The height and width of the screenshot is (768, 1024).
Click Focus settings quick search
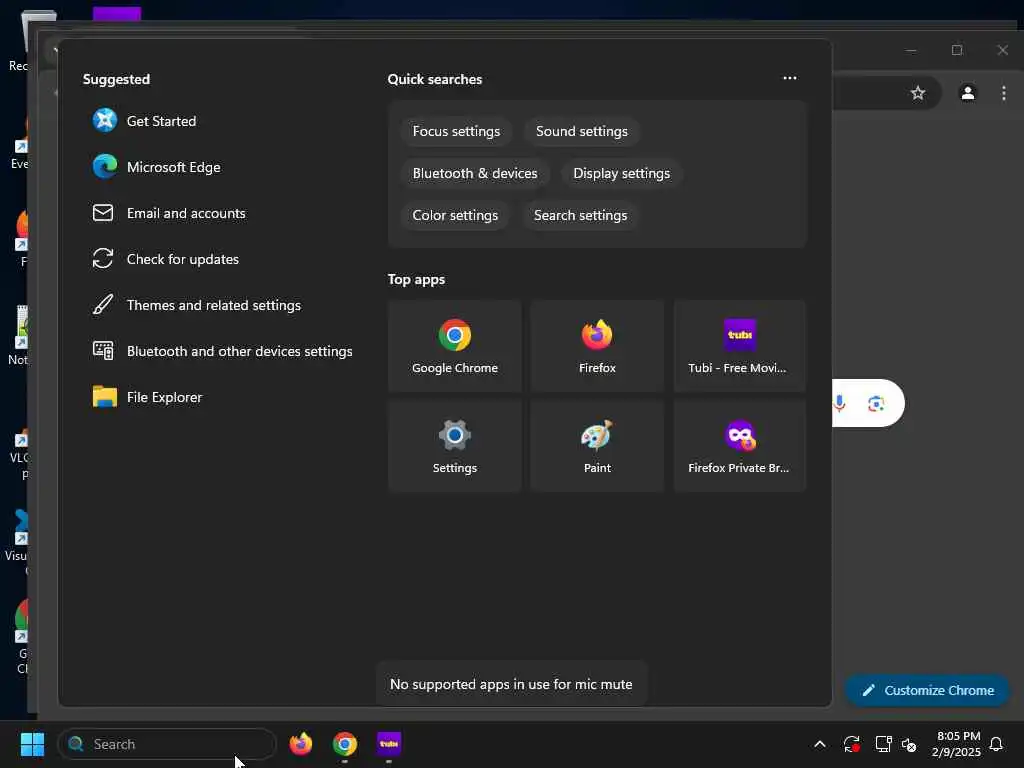(x=456, y=131)
